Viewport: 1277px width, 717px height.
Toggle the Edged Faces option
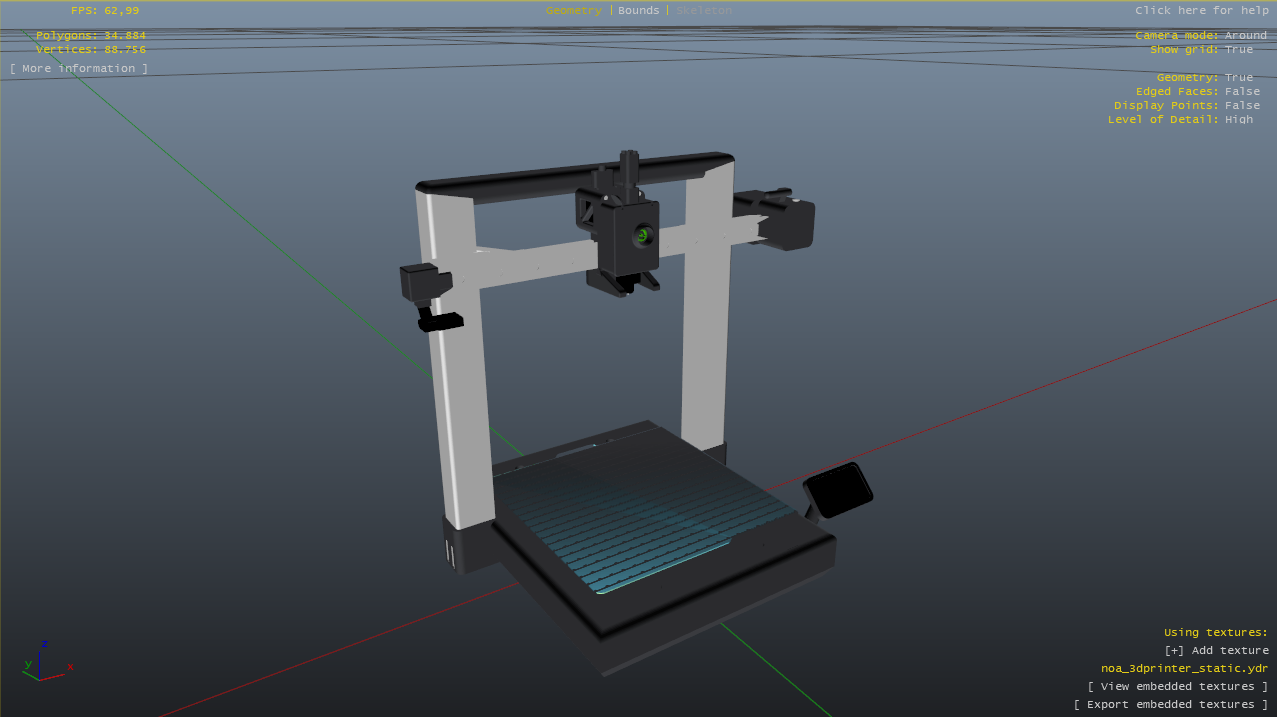[1198, 91]
